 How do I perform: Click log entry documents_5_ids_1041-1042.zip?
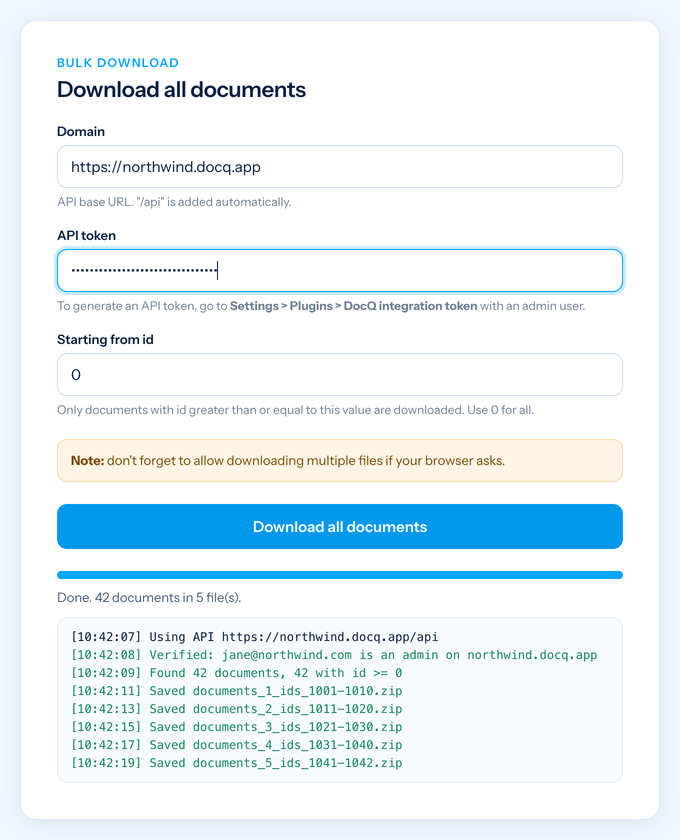236,763
